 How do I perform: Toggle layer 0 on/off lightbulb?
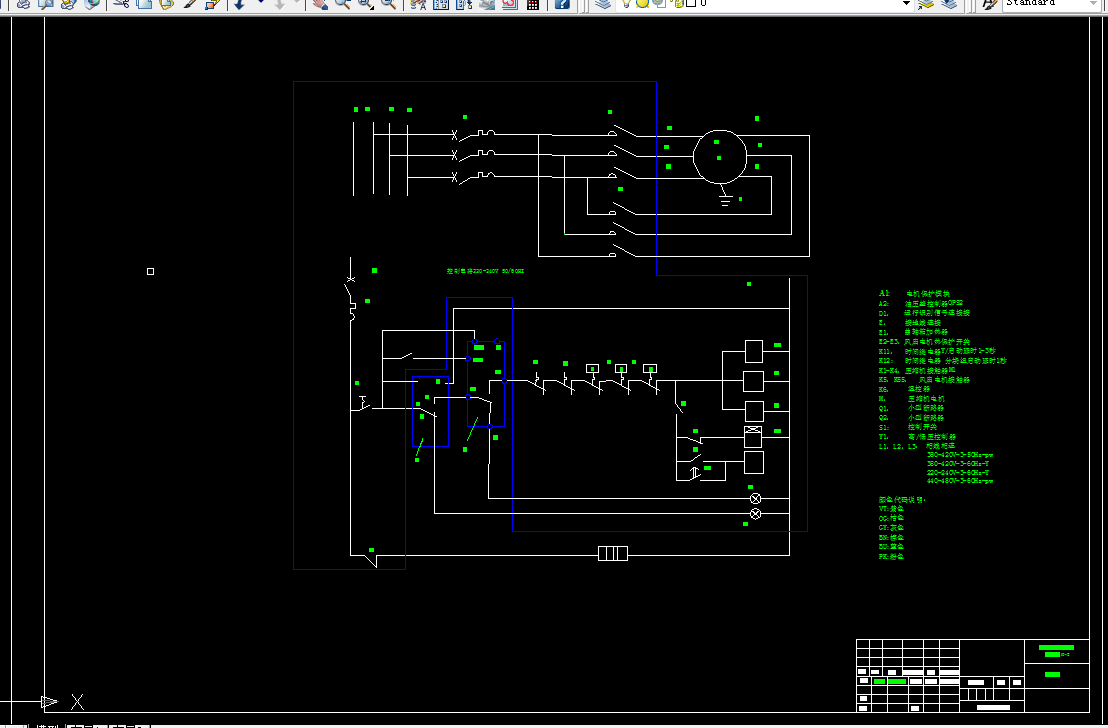tap(626, 4)
